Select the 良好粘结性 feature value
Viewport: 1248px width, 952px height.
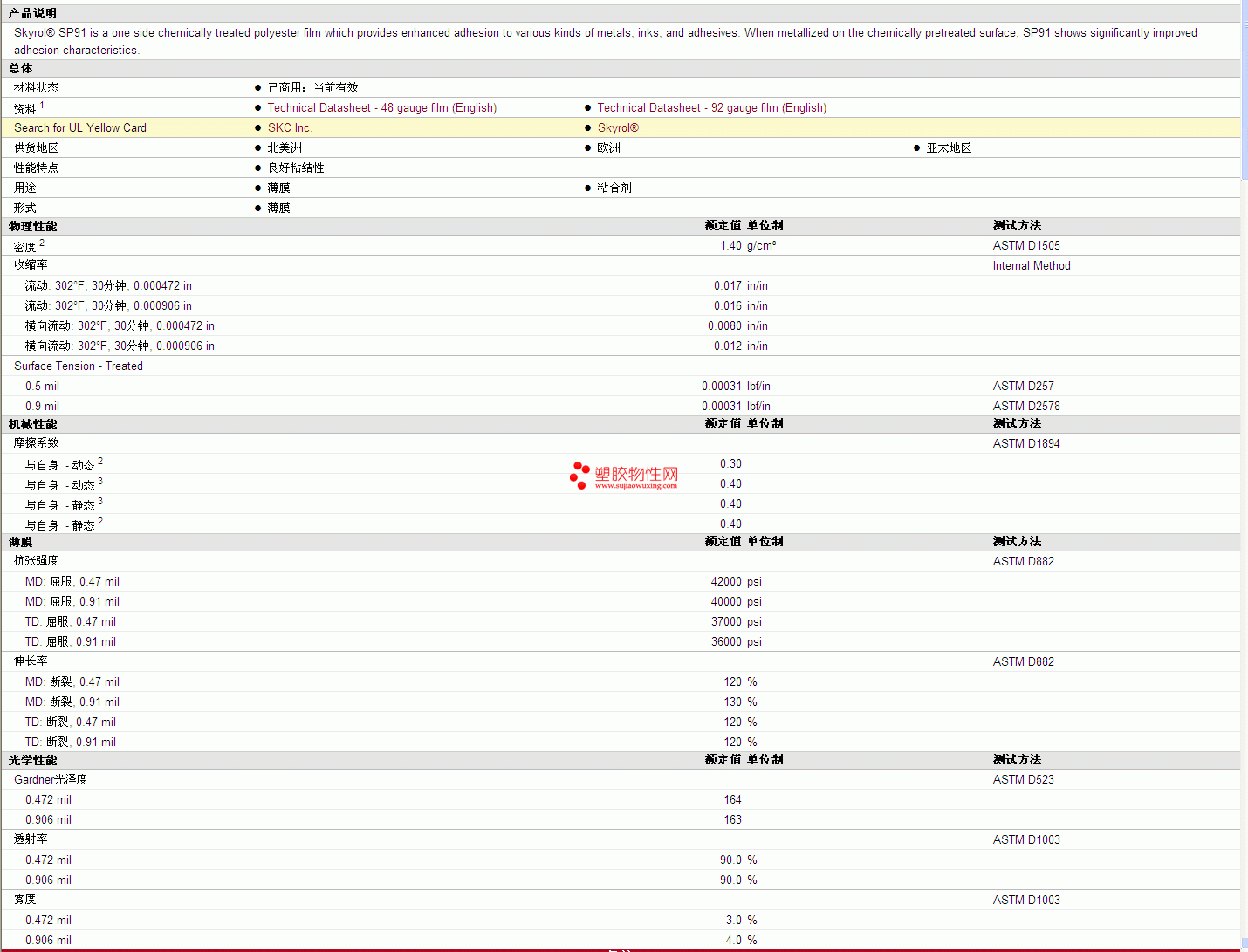296,168
